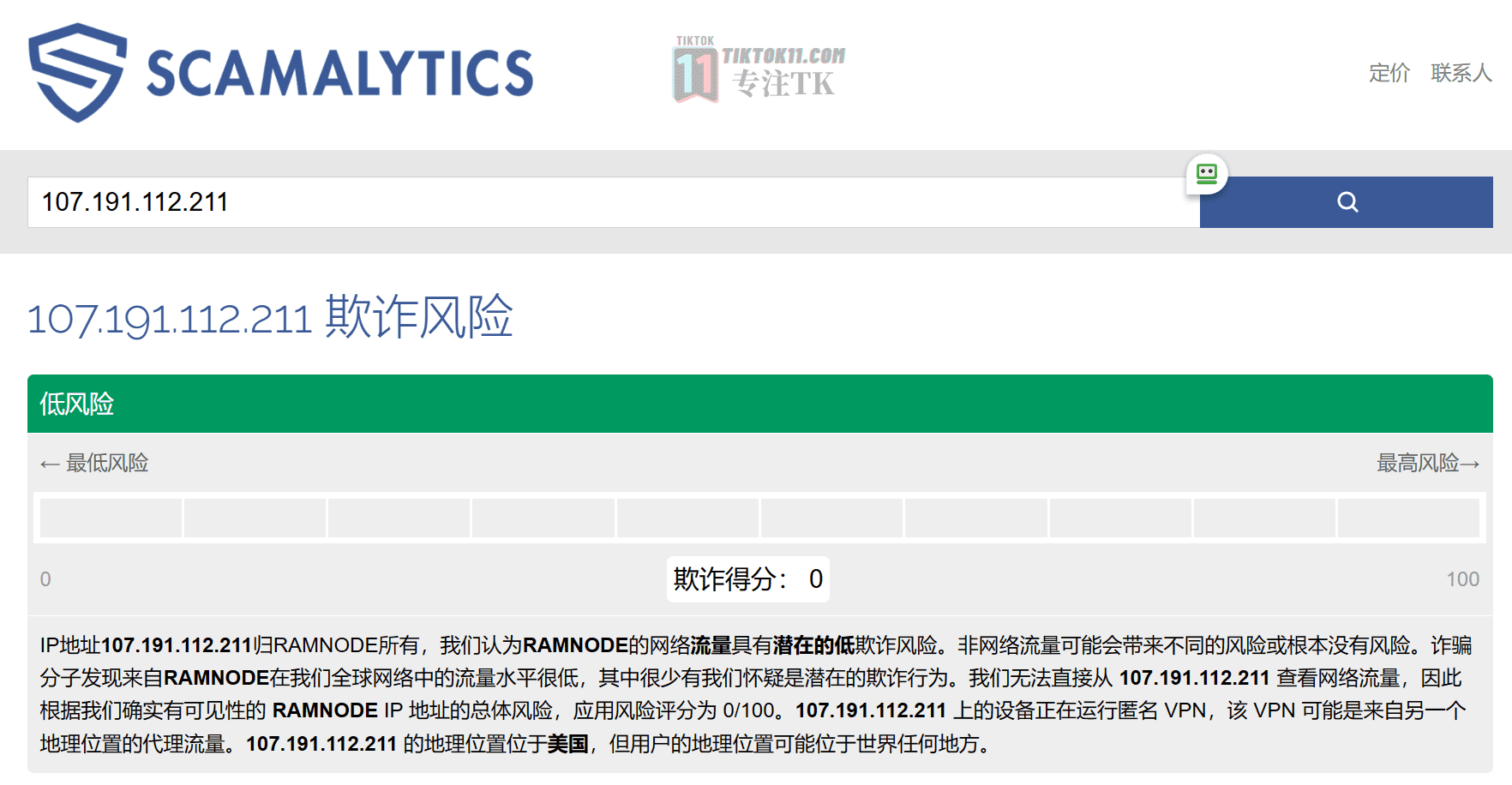Click the magnifier search button

(1346, 202)
